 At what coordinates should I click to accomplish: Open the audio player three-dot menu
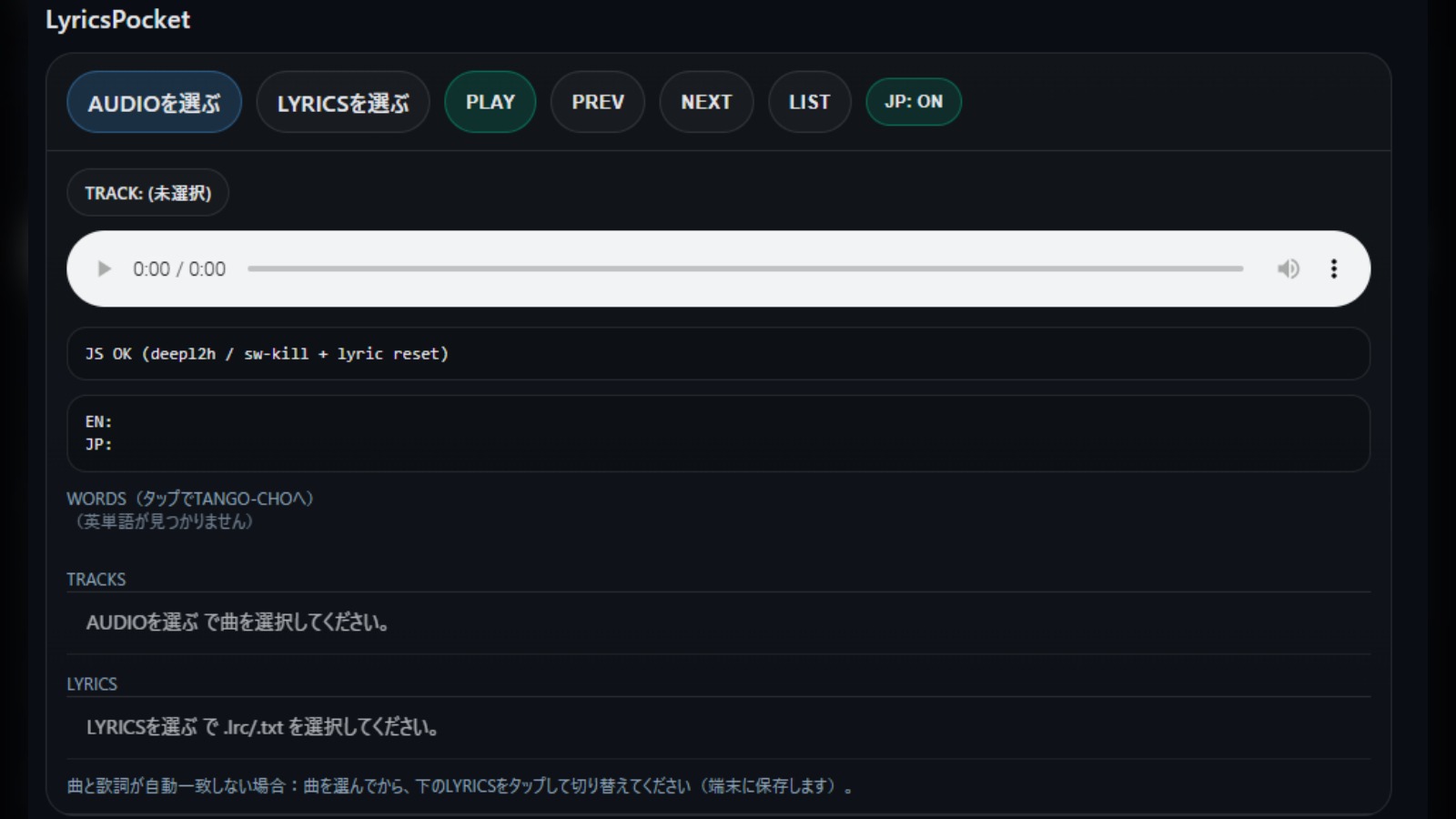pos(1333,268)
